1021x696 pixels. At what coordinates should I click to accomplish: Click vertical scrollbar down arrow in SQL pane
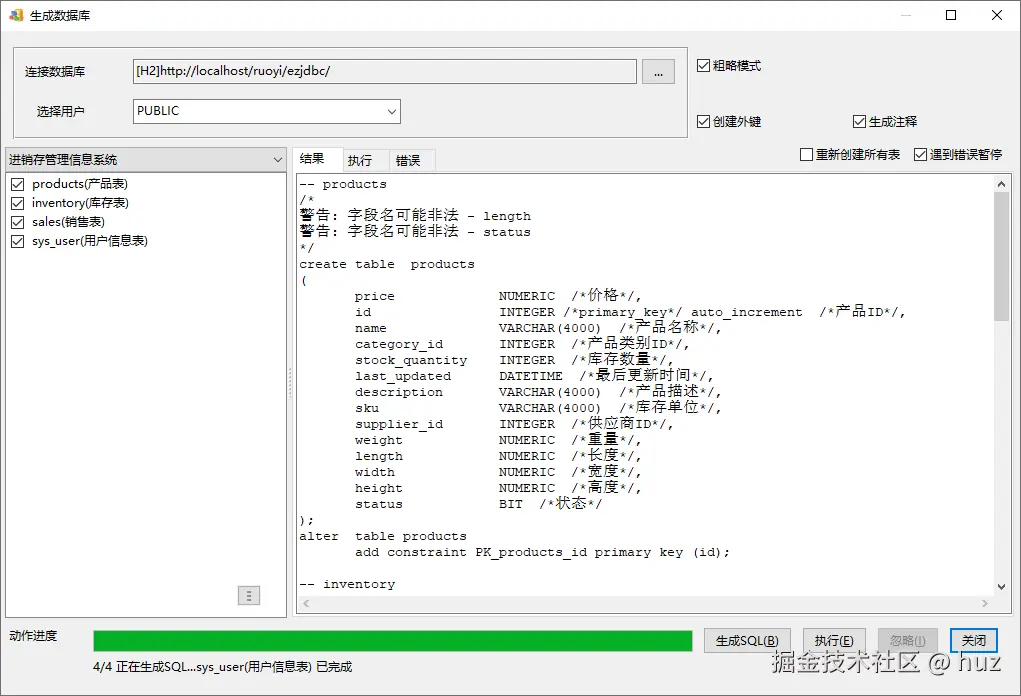click(1001, 587)
